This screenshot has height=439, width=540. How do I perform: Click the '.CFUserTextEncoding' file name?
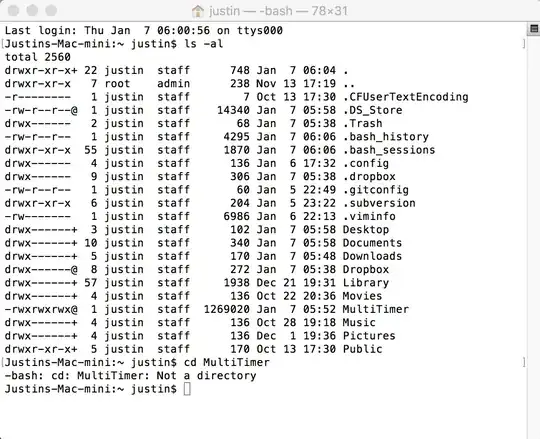[x=406, y=97]
